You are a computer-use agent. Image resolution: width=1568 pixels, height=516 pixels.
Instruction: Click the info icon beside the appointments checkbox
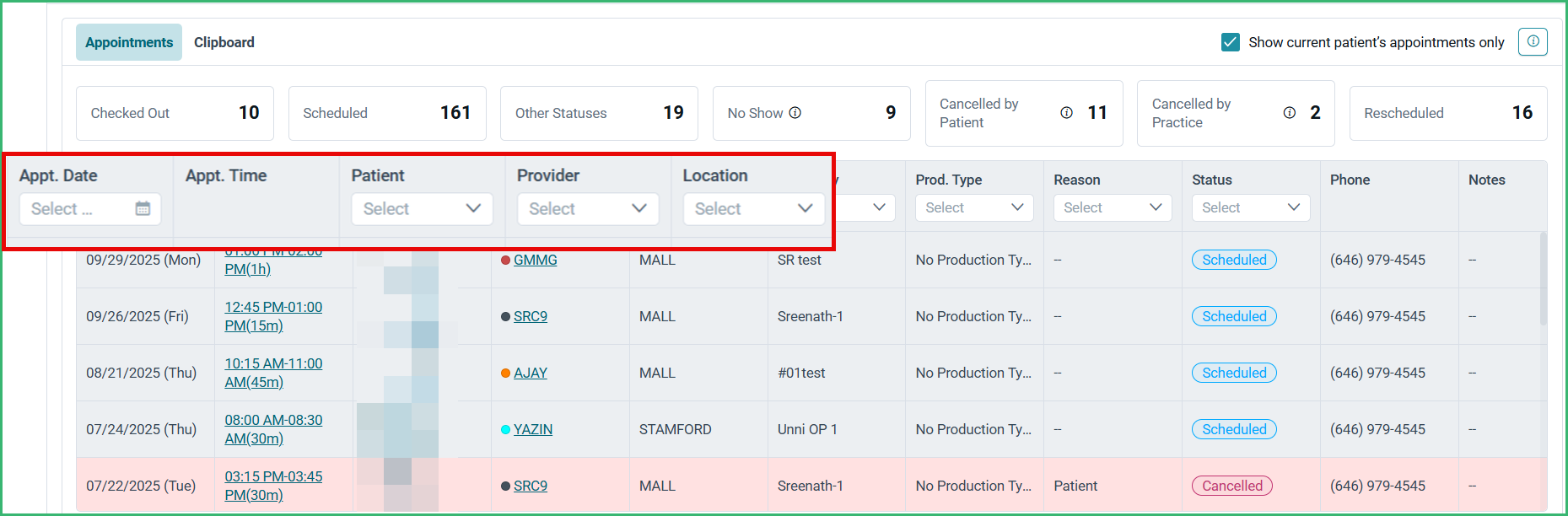[1533, 41]
